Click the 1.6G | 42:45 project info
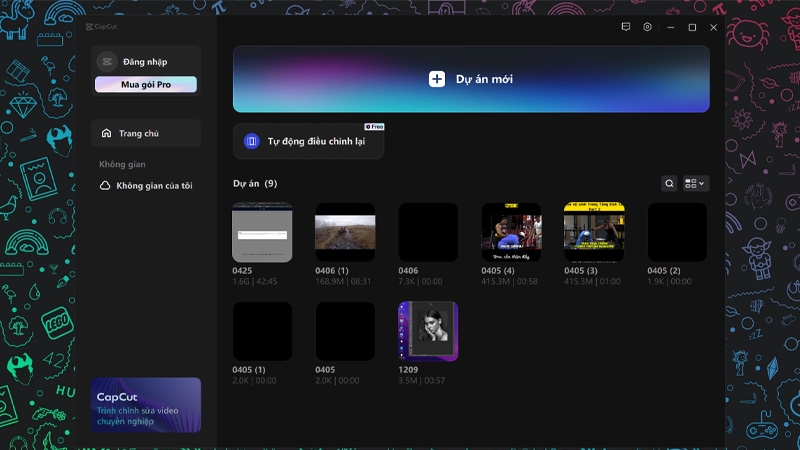Image resolution: width=800 pixels, height=450 pixels. [255, 281]
